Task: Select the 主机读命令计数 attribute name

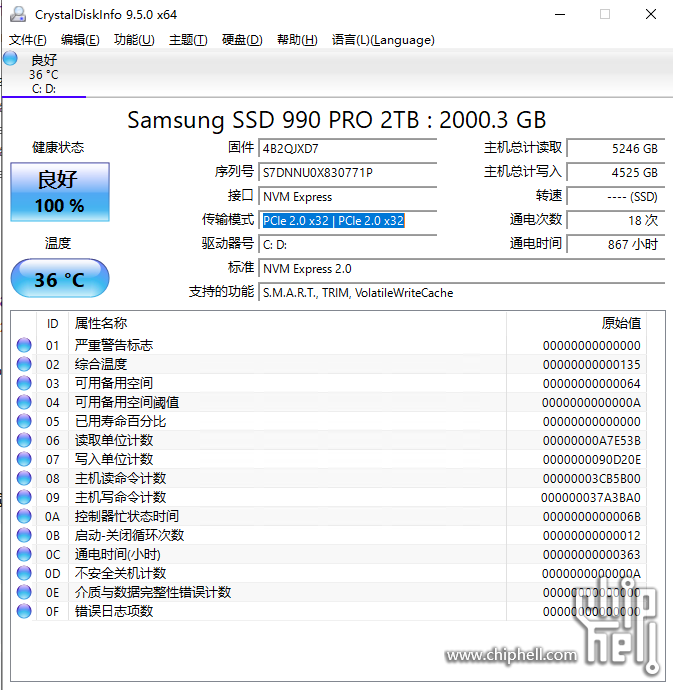Action: 120,478
